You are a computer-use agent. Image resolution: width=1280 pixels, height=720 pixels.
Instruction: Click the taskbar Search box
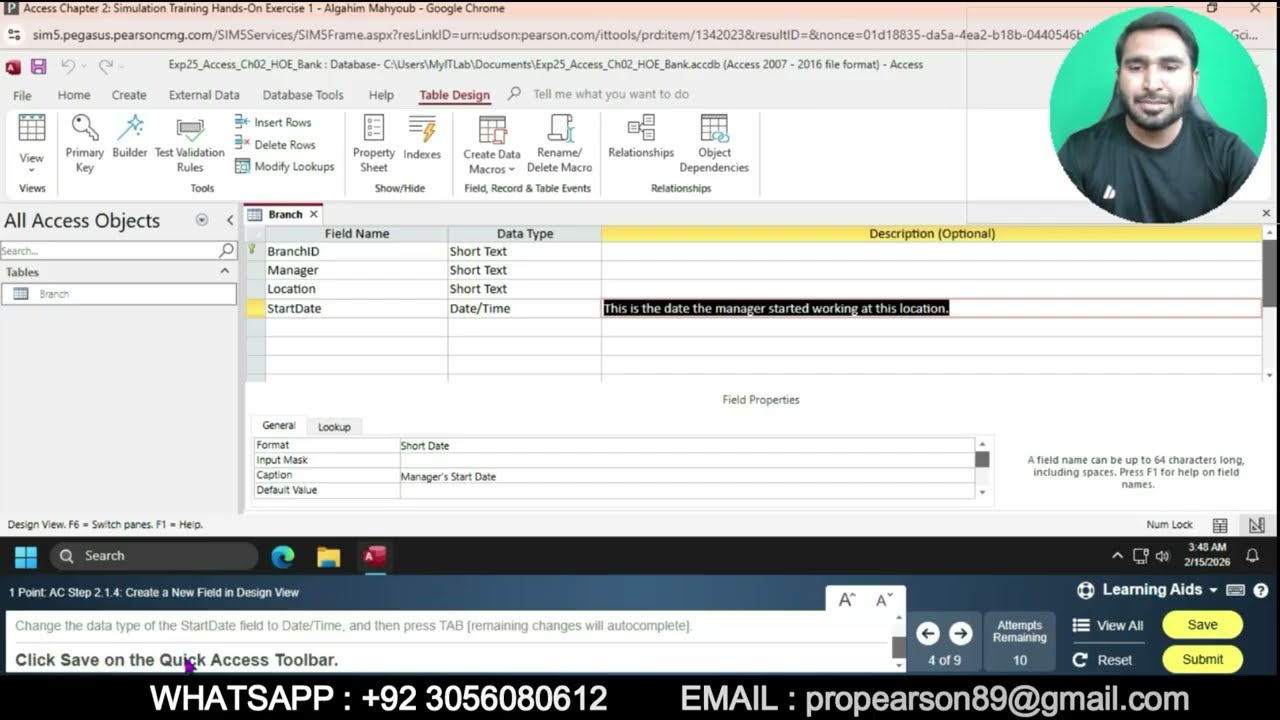[152, 556]
